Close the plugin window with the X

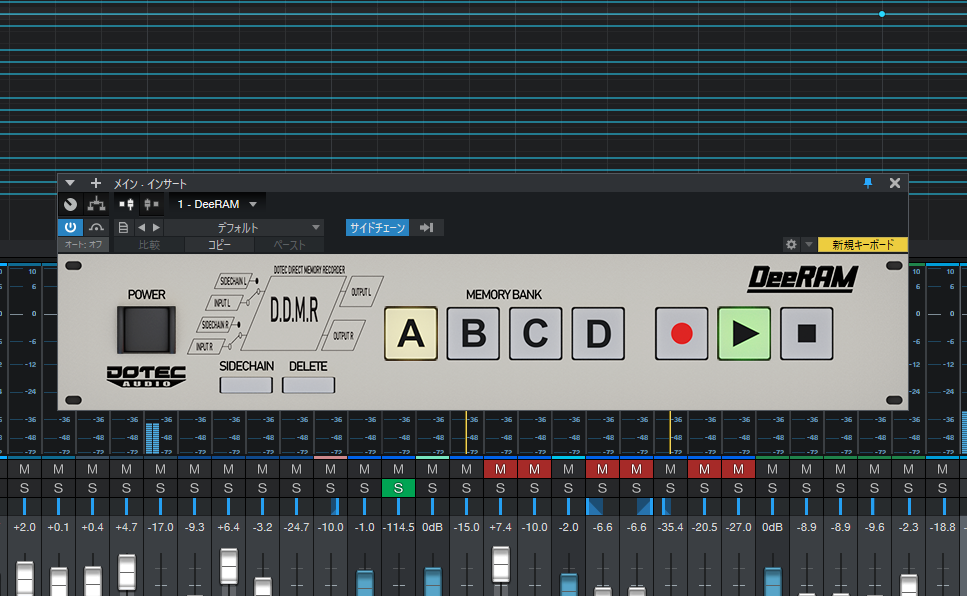pyautogui.click(x=895, y=183)
